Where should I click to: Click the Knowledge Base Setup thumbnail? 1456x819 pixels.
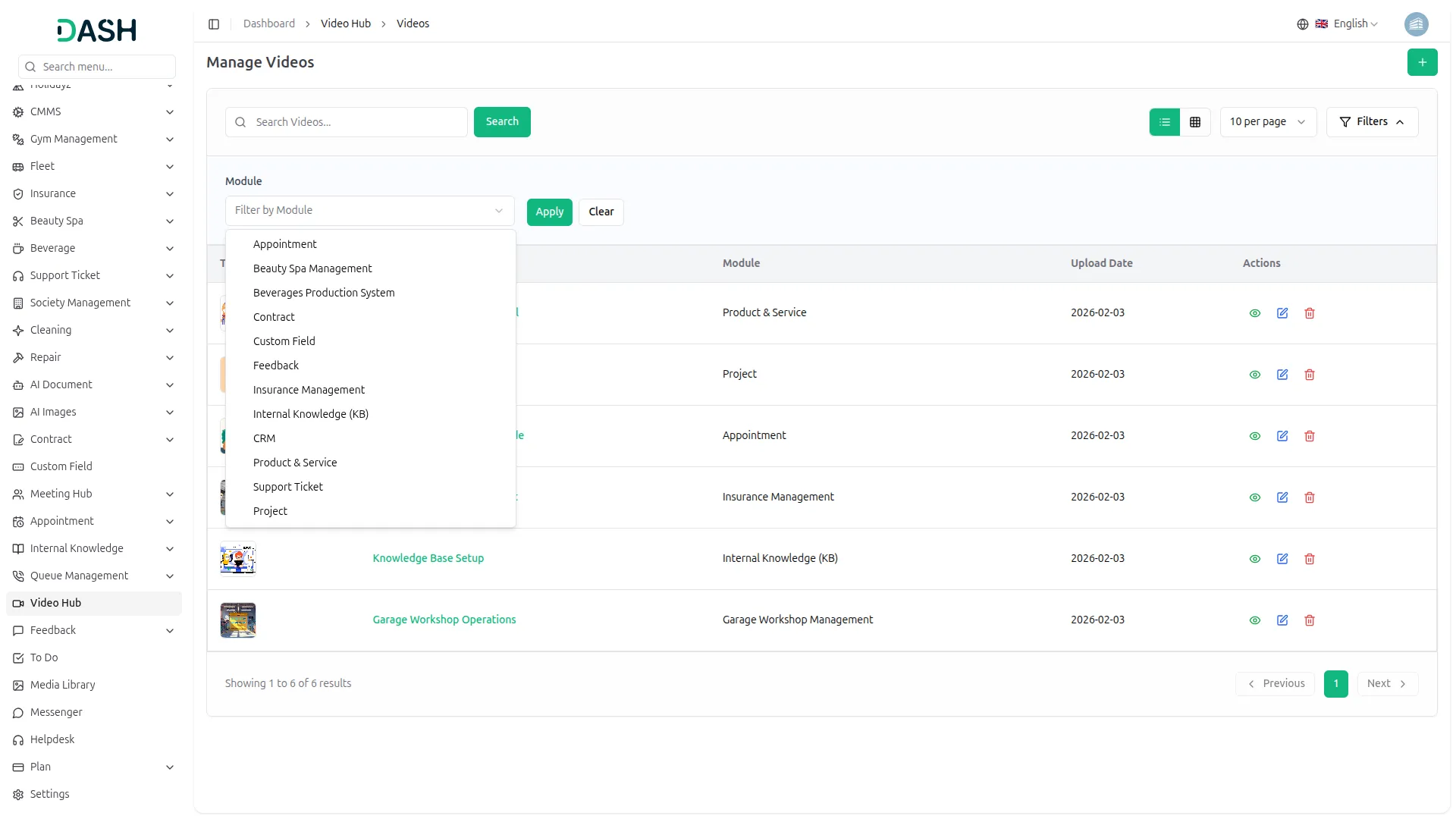coord(238,559)
